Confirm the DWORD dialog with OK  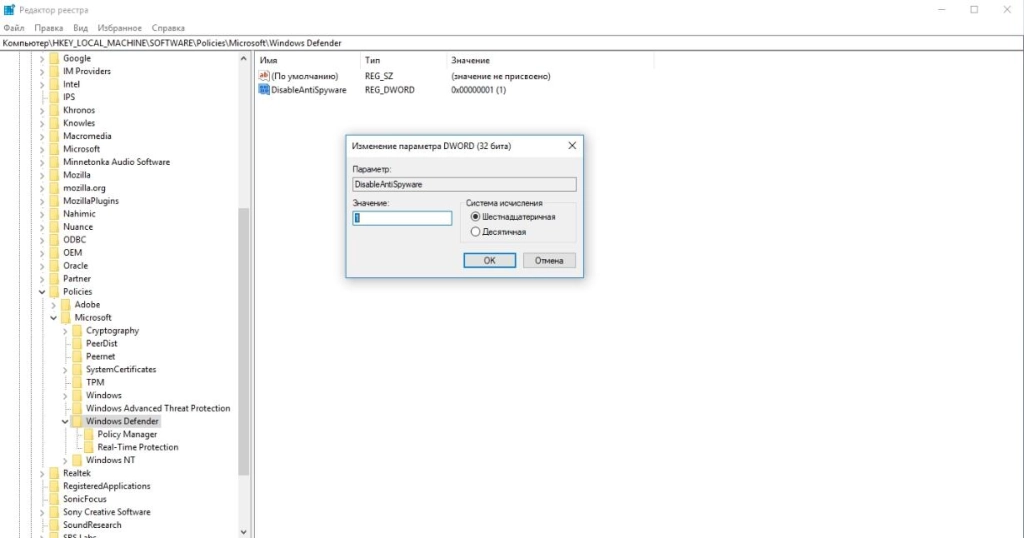point(489,261)
